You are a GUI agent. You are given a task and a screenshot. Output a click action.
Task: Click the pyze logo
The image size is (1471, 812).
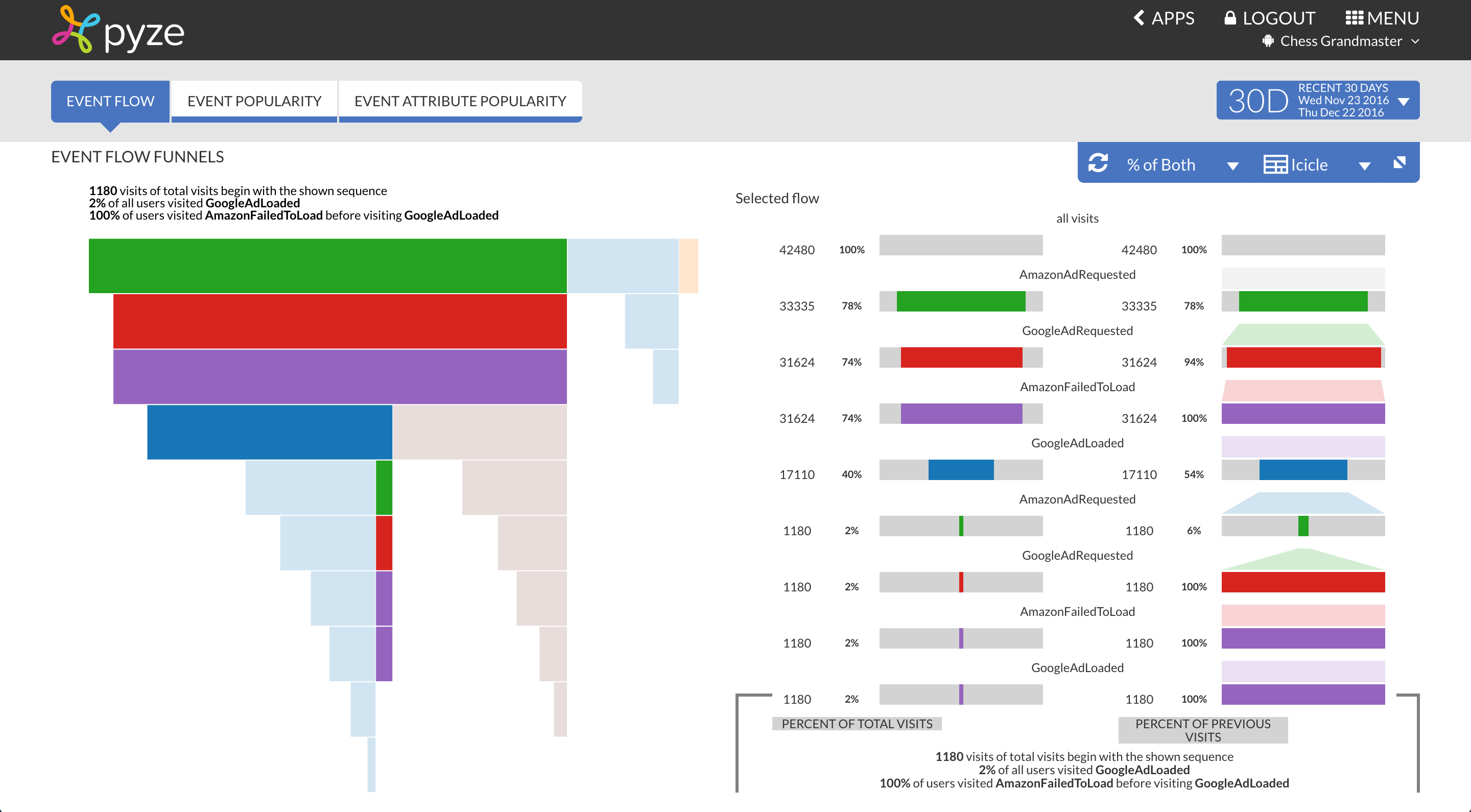[x=118, y=30]
